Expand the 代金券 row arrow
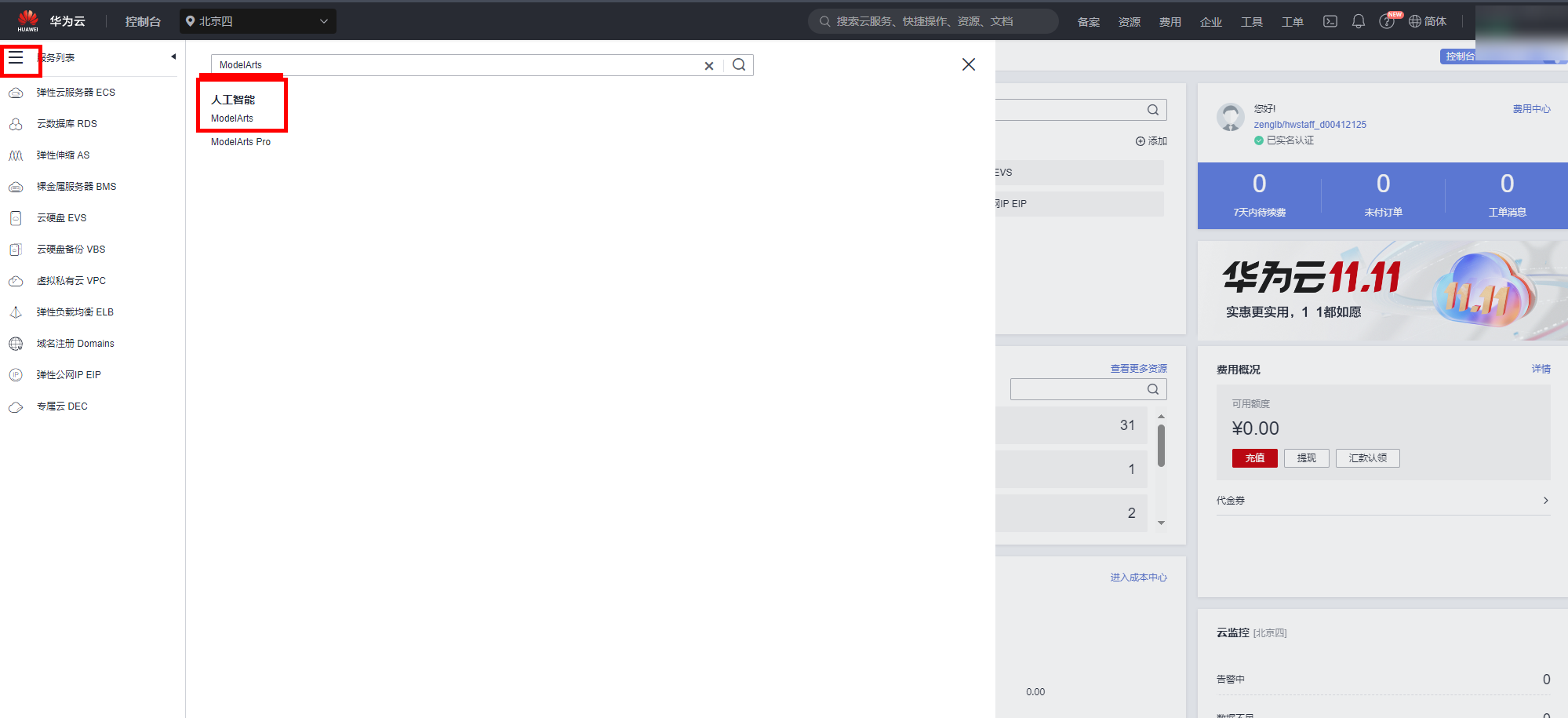1568x718 pixels. [x=1546, y=501]
